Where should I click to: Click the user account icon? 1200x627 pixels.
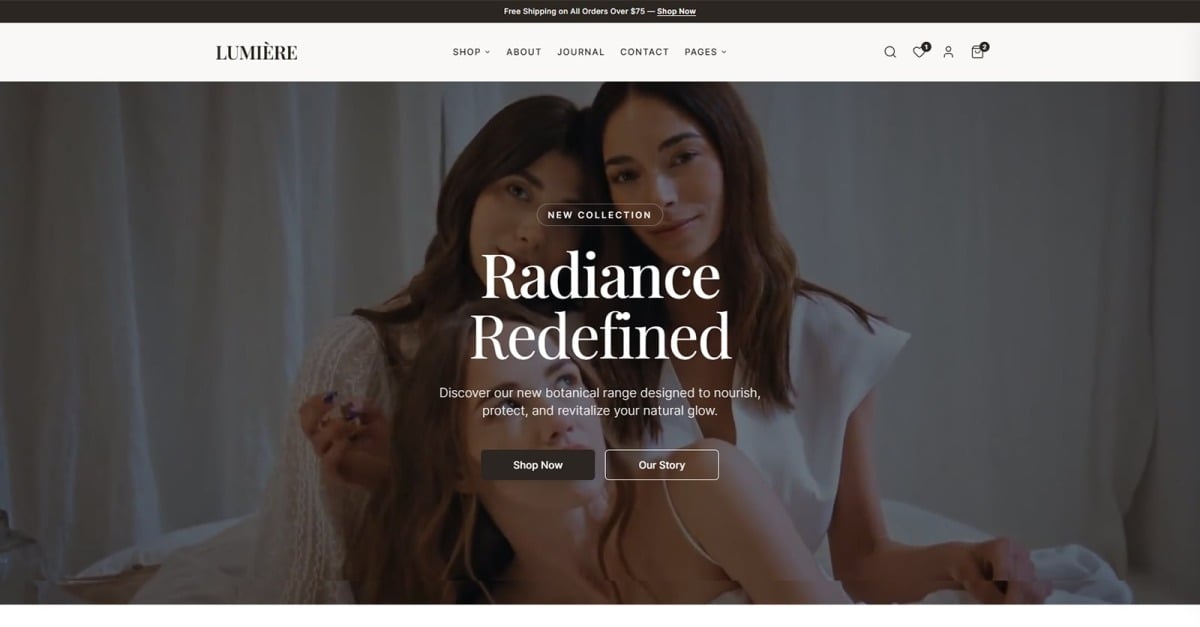tap(948, 52)
